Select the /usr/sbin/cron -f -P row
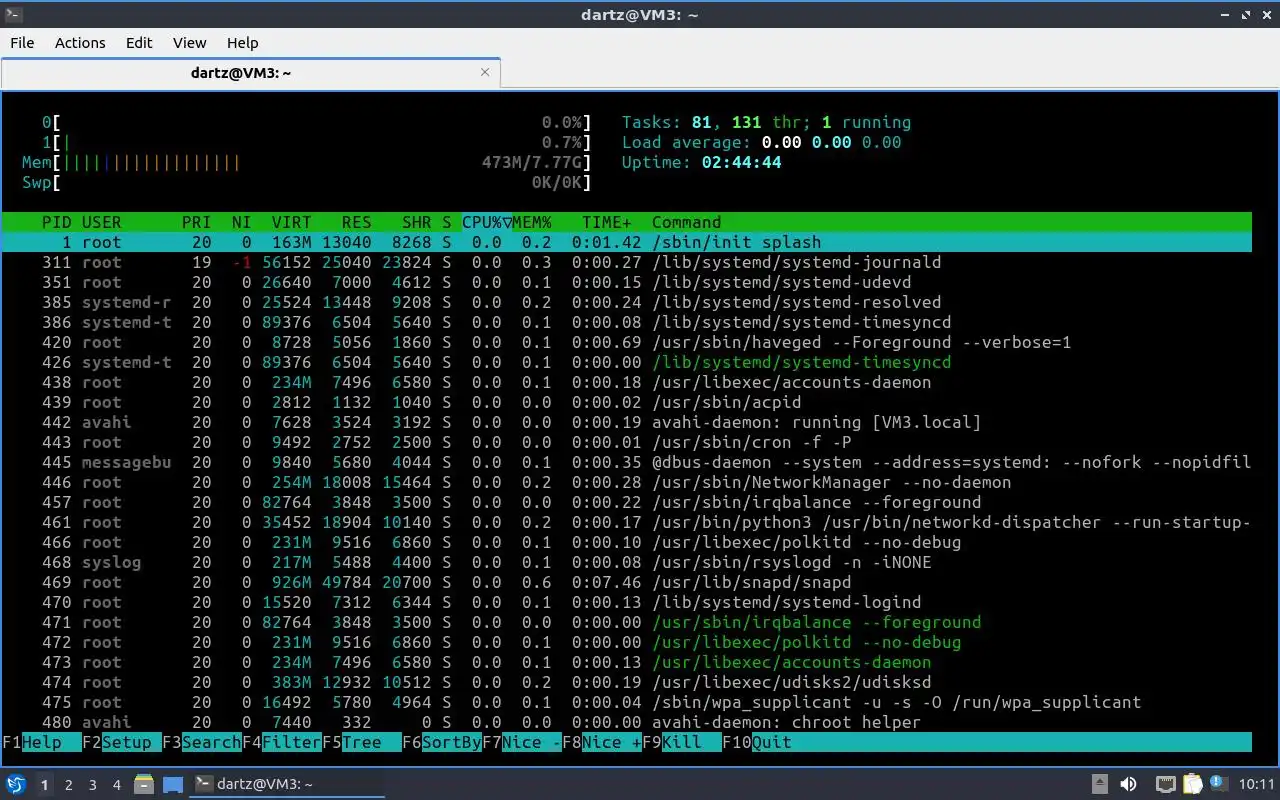Screen dimensions: 1280x800 point(626,442)
